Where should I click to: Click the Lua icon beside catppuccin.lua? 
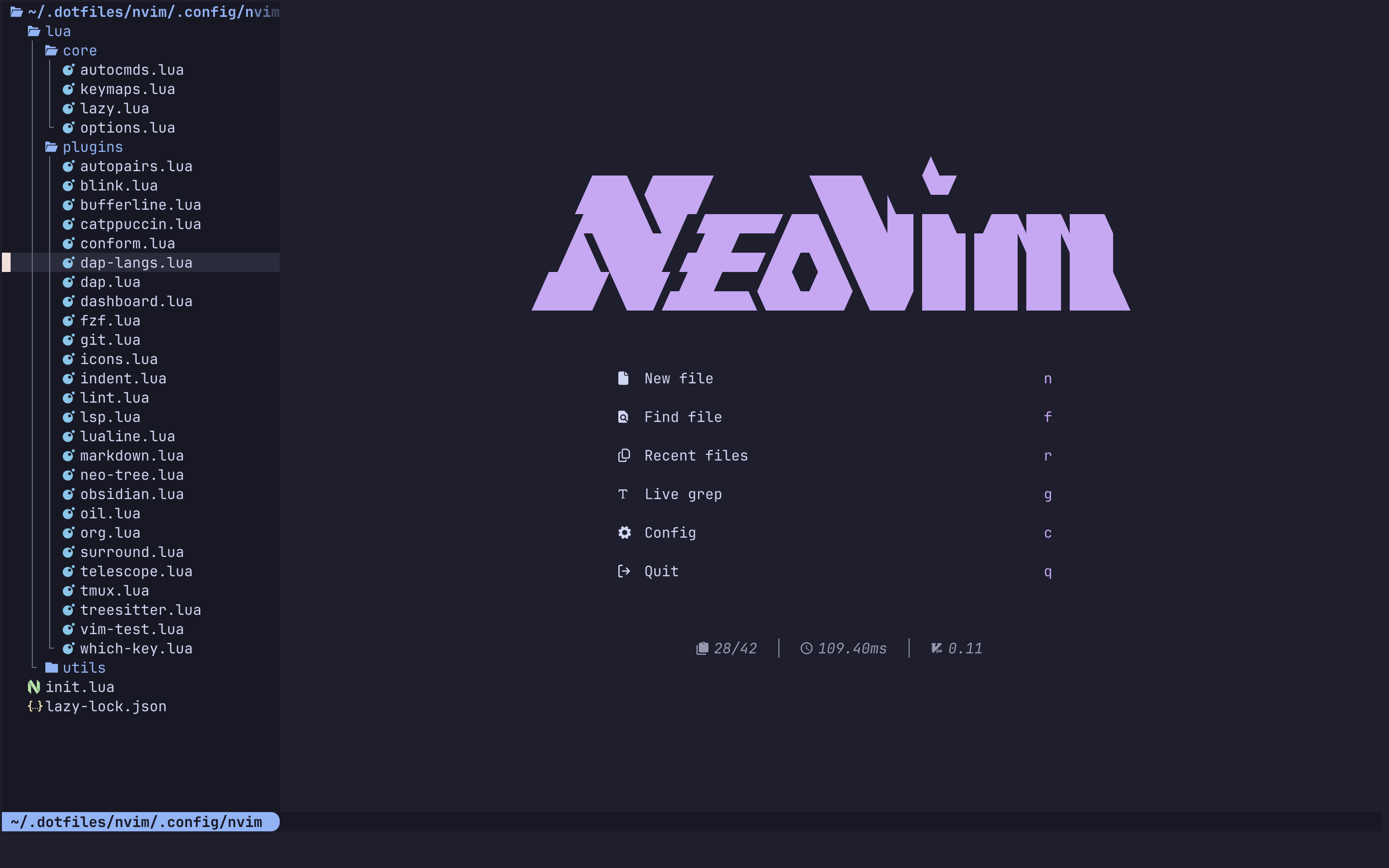pyautogui.click(x=68, y=224)
